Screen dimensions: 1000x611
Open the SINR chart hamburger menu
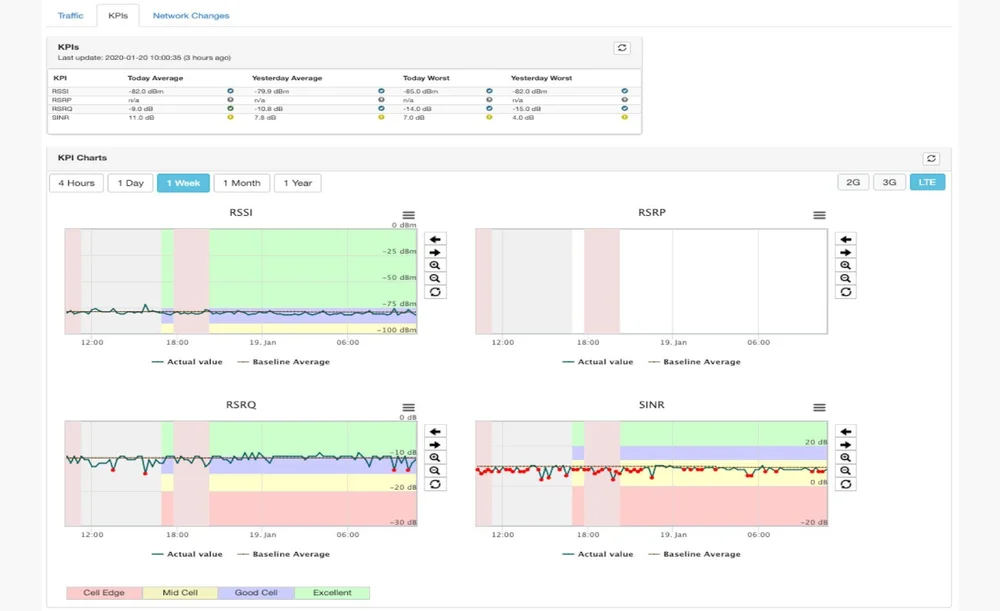(x=819, y=407)
